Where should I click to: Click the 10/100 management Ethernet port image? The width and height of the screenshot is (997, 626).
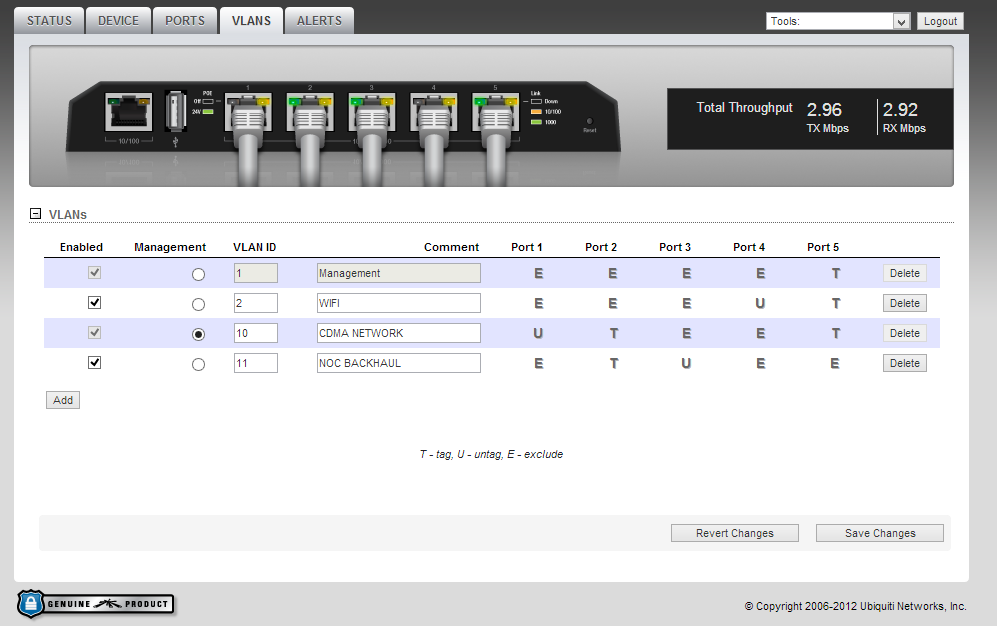(x=128, y=111)
